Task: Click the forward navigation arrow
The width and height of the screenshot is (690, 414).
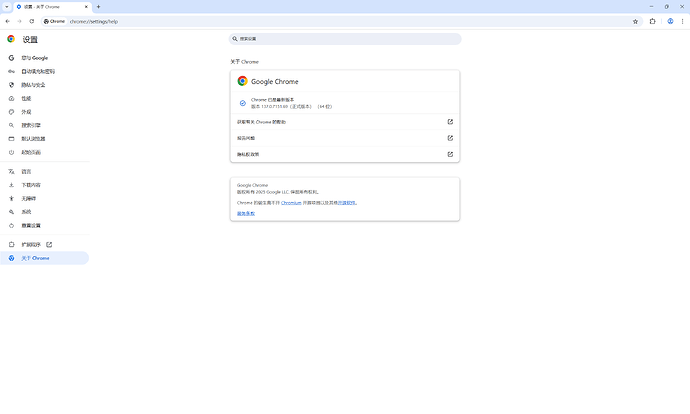Action: (x=19, y=21)
